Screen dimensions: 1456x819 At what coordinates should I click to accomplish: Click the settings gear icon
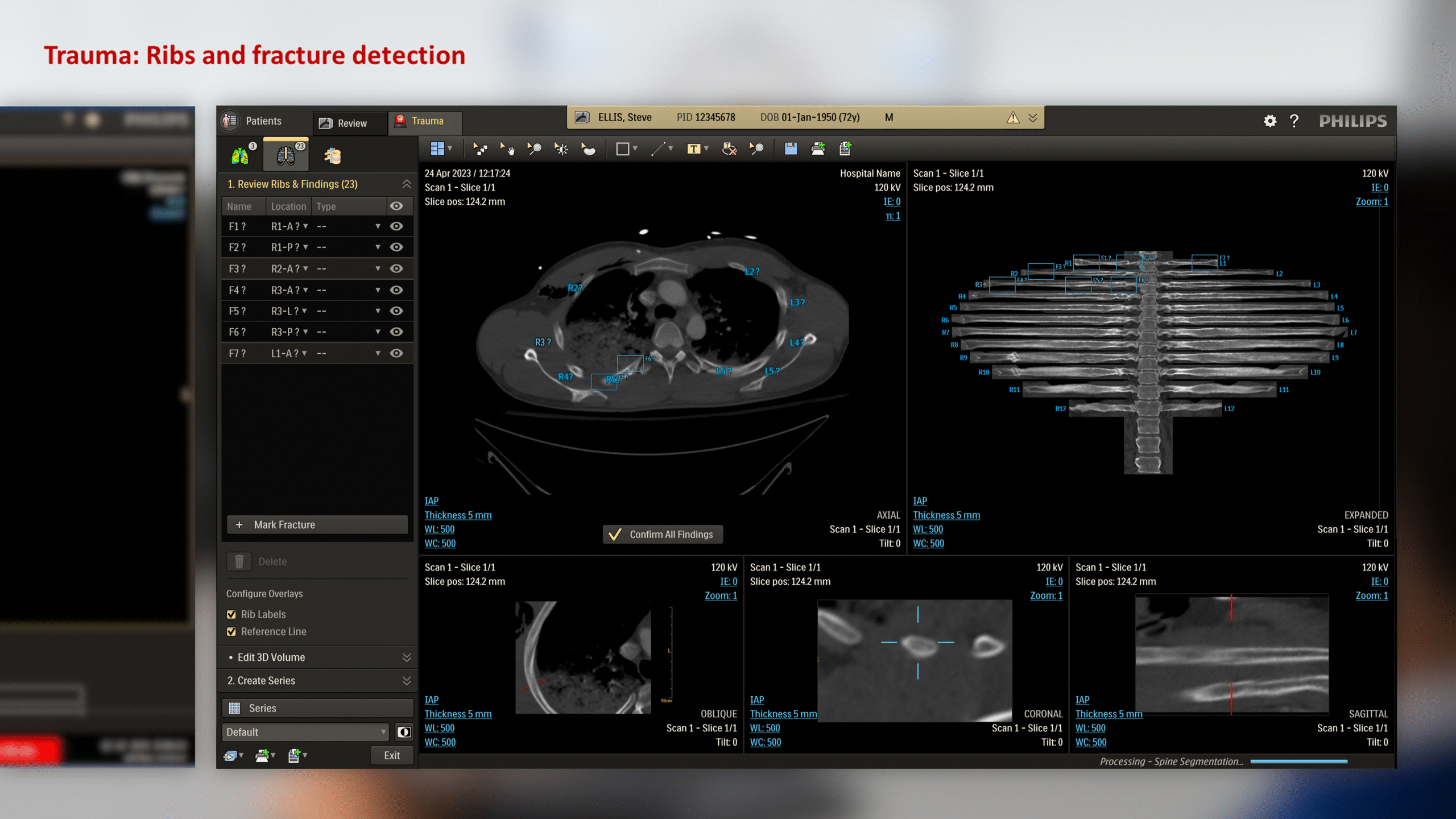point(1270,121)
